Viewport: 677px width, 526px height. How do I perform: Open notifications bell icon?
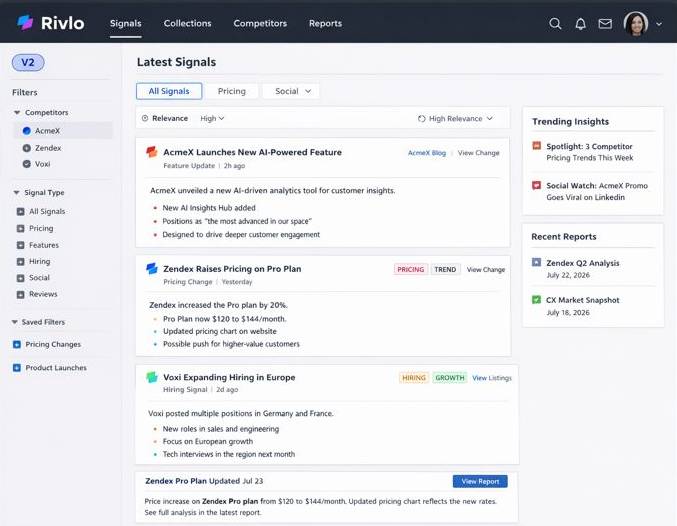tap(580, 24)
